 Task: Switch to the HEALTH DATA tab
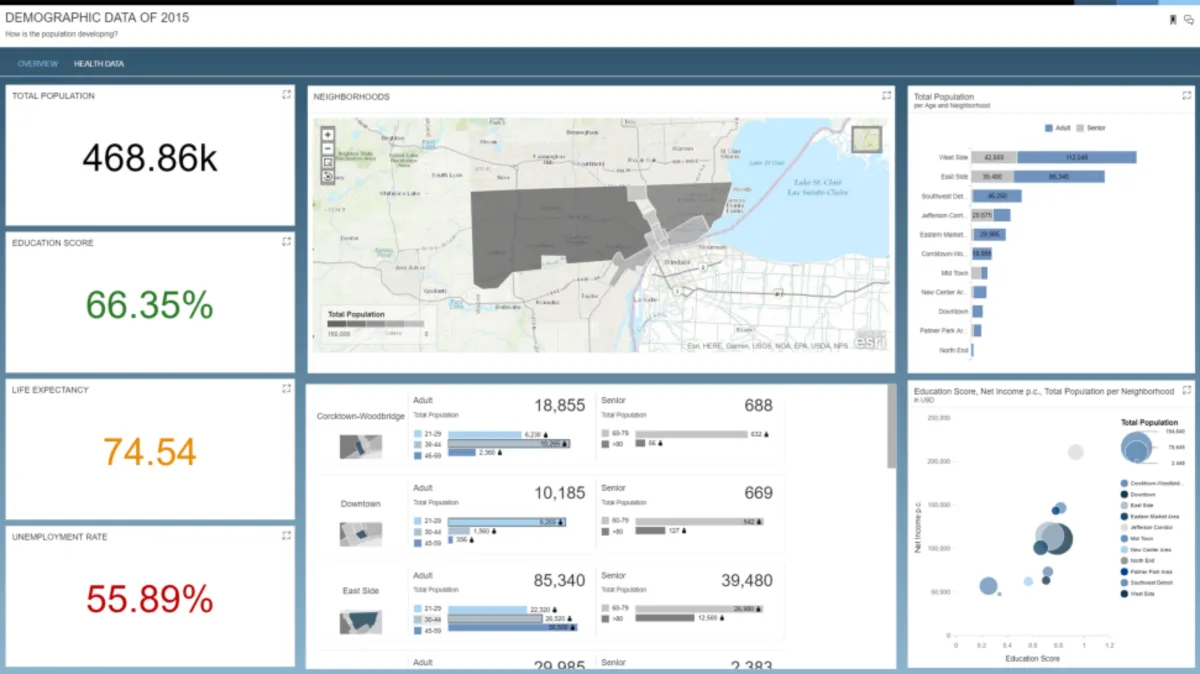[98, 63]
